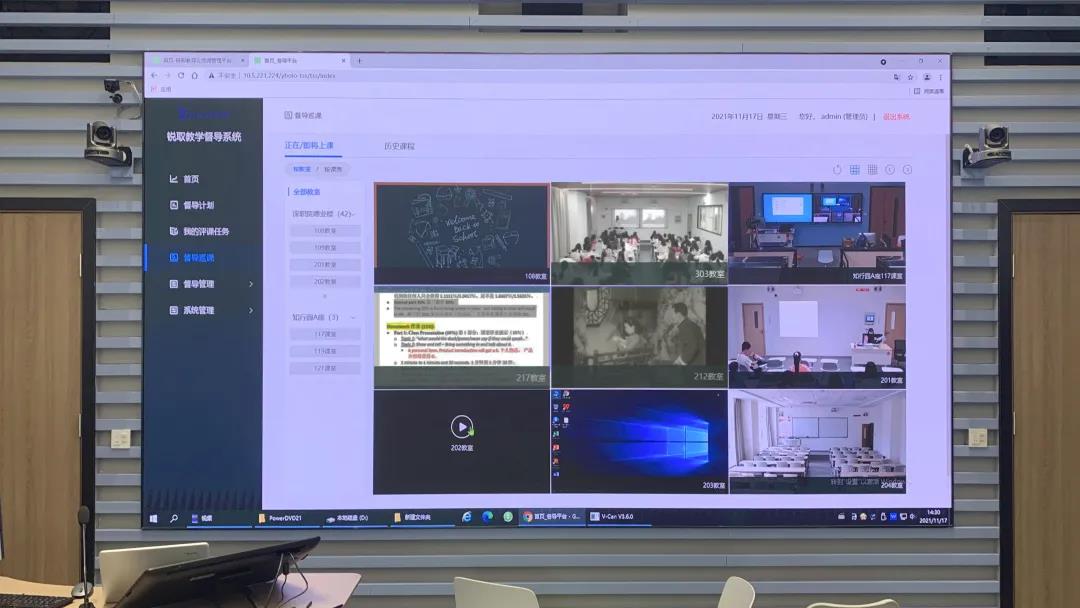
Task: Open 我的评课任务 in the sidebar
Action: pos(205,231)
